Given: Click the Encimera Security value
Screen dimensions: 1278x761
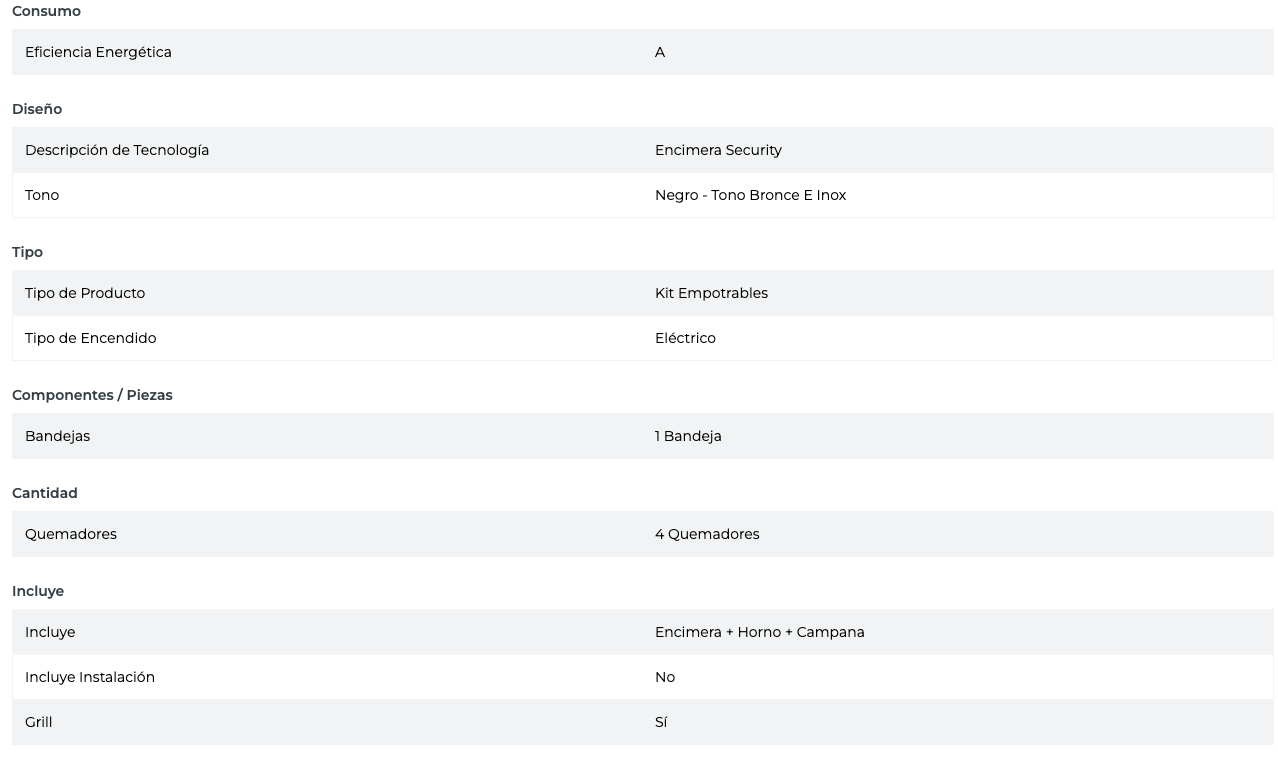Looking at the screenshot, I should (x=718, y=150).
